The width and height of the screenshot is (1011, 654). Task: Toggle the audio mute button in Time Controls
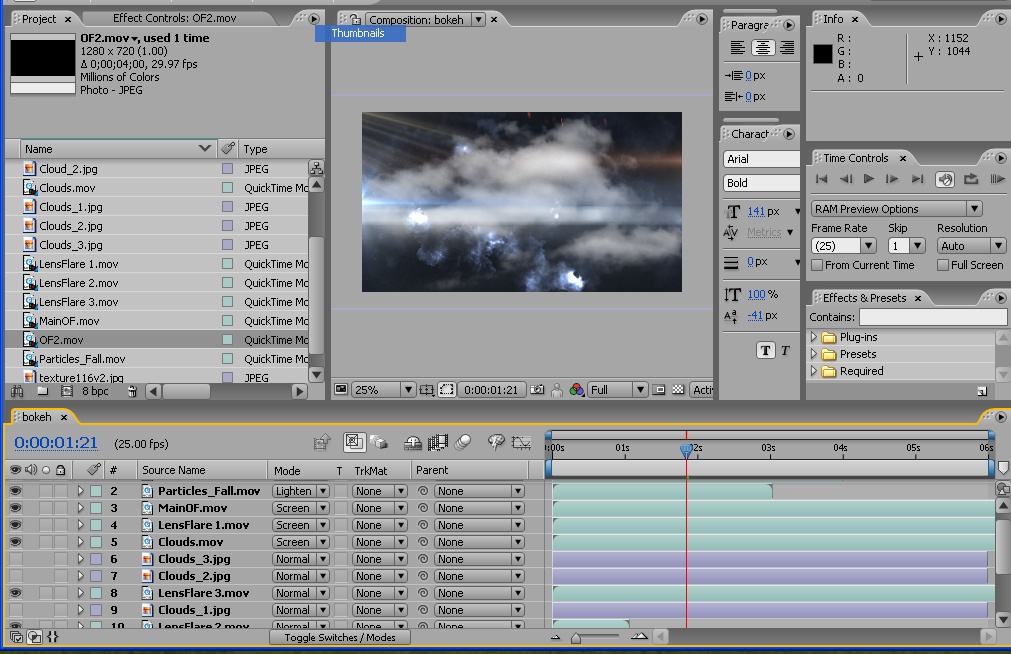[945, 179]
